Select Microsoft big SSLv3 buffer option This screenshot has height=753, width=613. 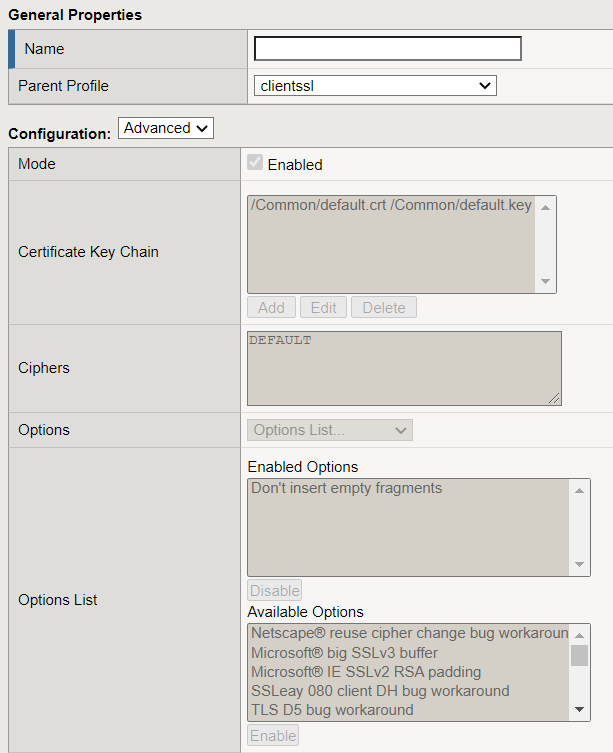point(409,653)
